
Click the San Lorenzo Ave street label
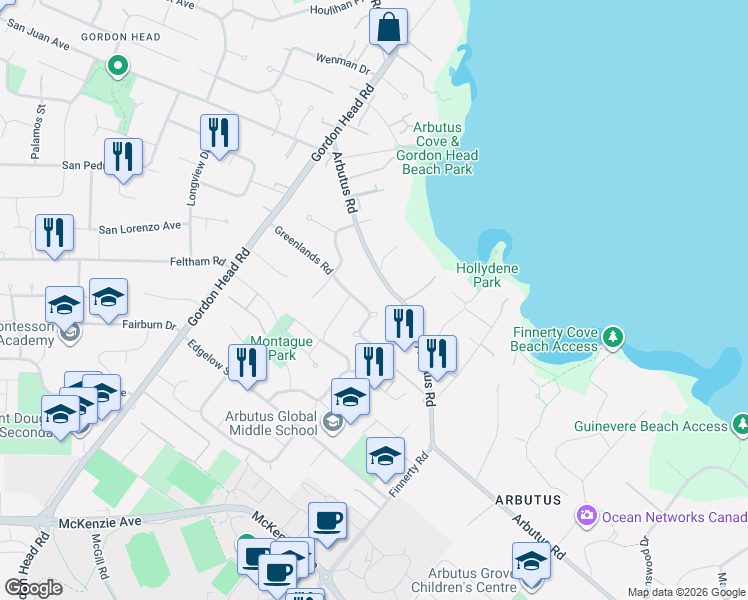pyautogui.click(x=140, y=228)
